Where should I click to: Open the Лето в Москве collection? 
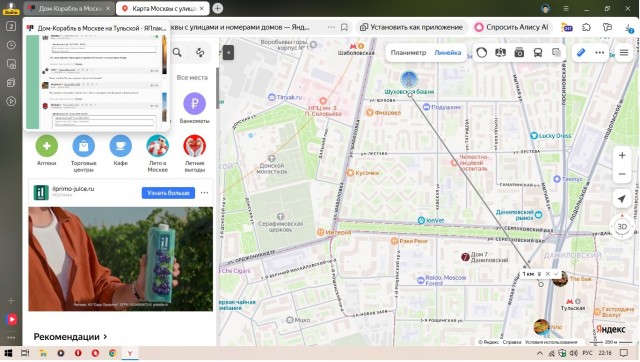(x=158, y=153)
